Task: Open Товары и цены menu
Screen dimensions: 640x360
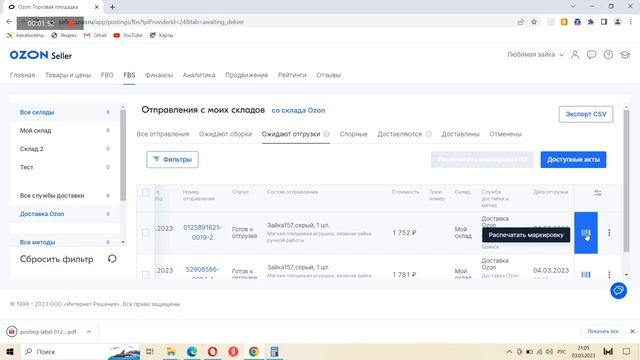Action: pyautogui.click(x=68, y=75)
